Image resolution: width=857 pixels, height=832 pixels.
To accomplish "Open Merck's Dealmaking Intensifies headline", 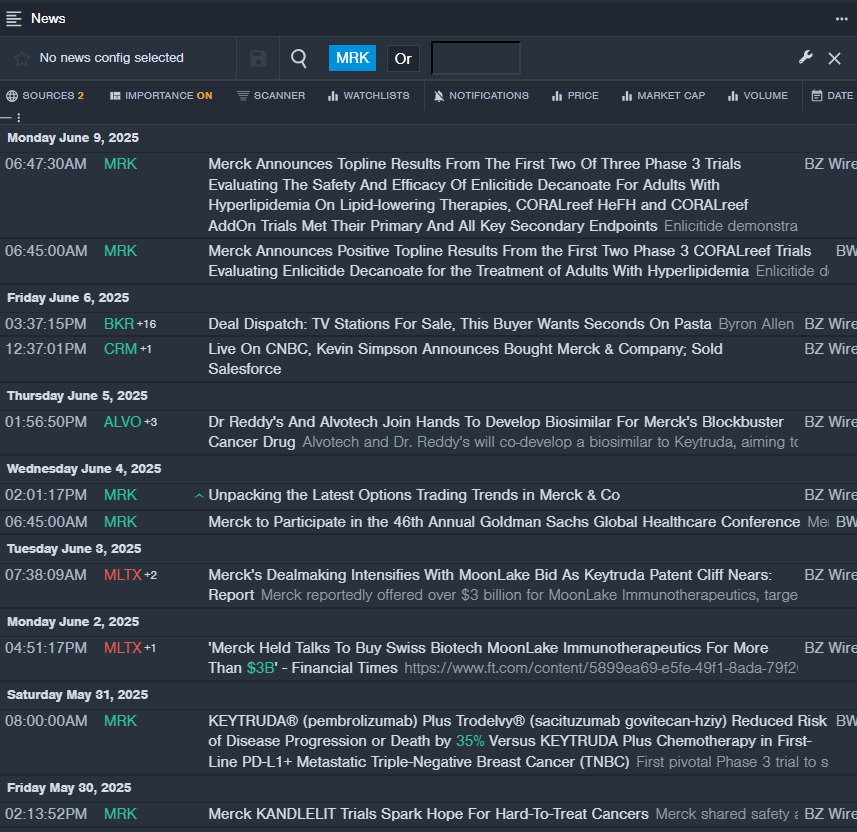I will [x=490, y=585].
